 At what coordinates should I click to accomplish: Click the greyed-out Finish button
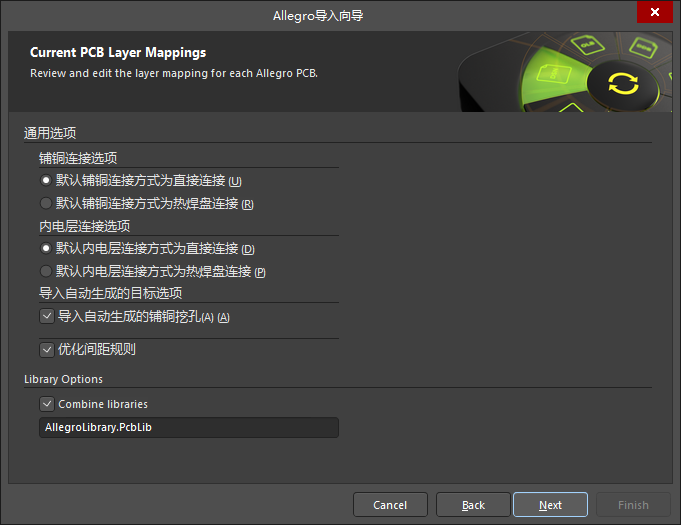[x=632, y=505]
